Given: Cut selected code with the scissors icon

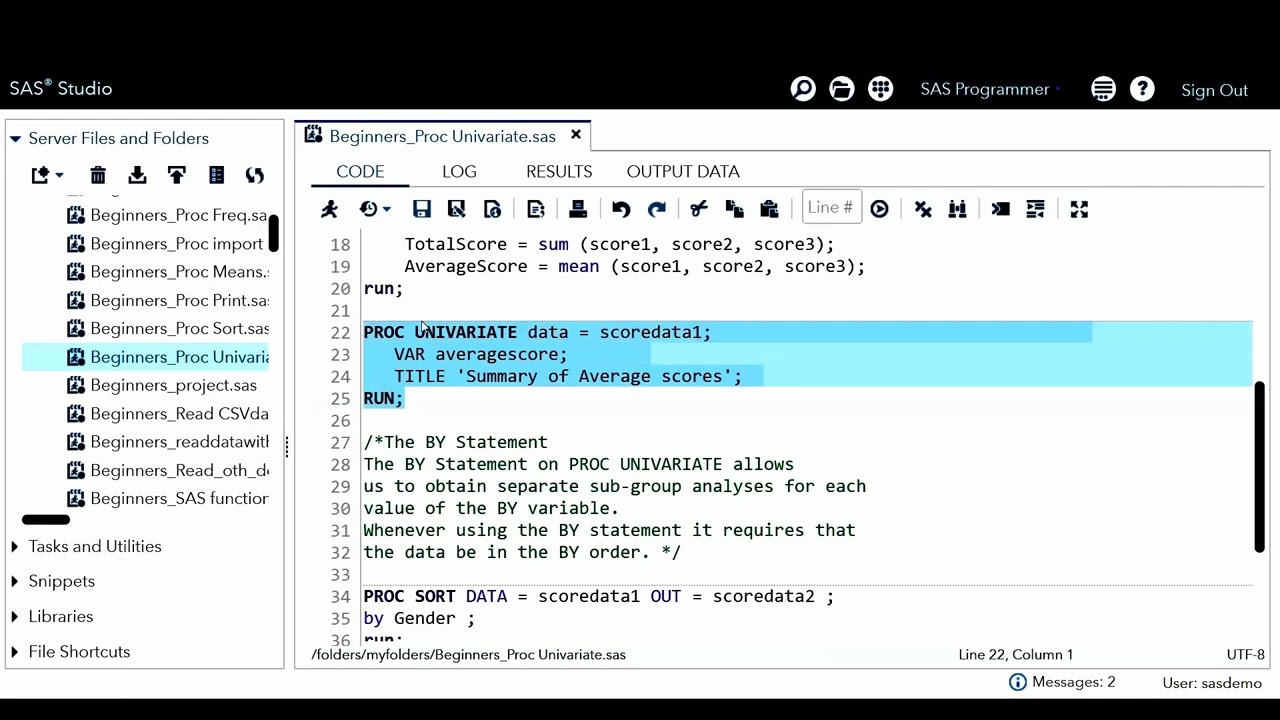Looking at the screenshot, I should pyautogui.click(x=699, y=209).
